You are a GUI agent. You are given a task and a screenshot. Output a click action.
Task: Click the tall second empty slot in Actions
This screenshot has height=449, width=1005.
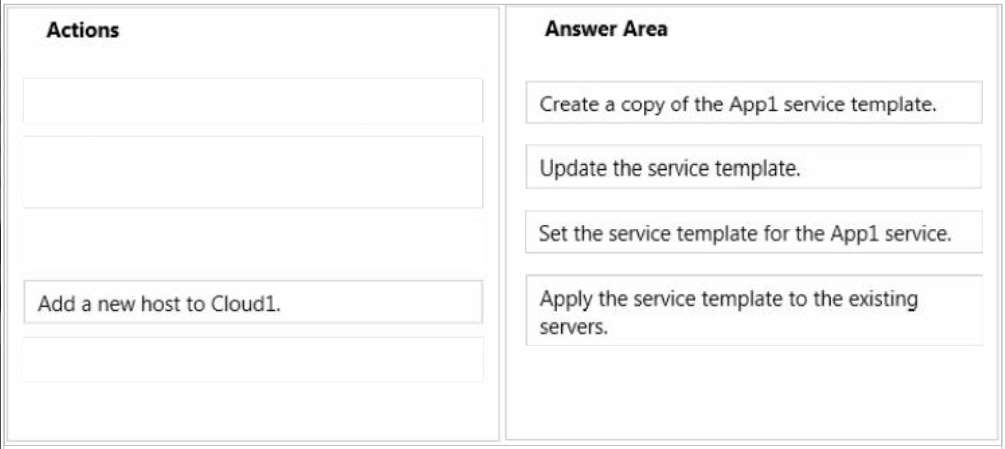click(253, 172)
